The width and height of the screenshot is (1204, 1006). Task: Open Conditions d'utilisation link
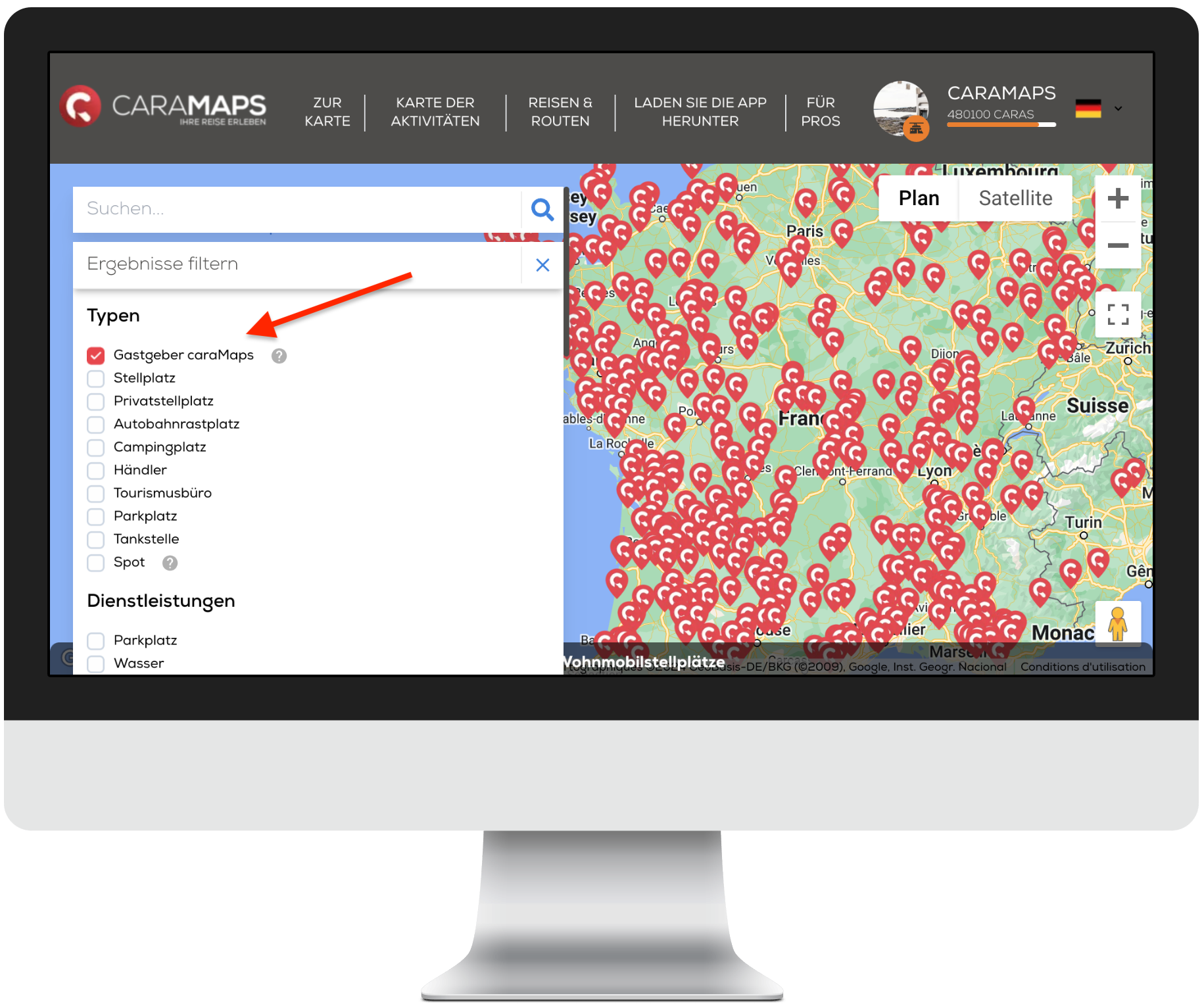click(1083, 667)
